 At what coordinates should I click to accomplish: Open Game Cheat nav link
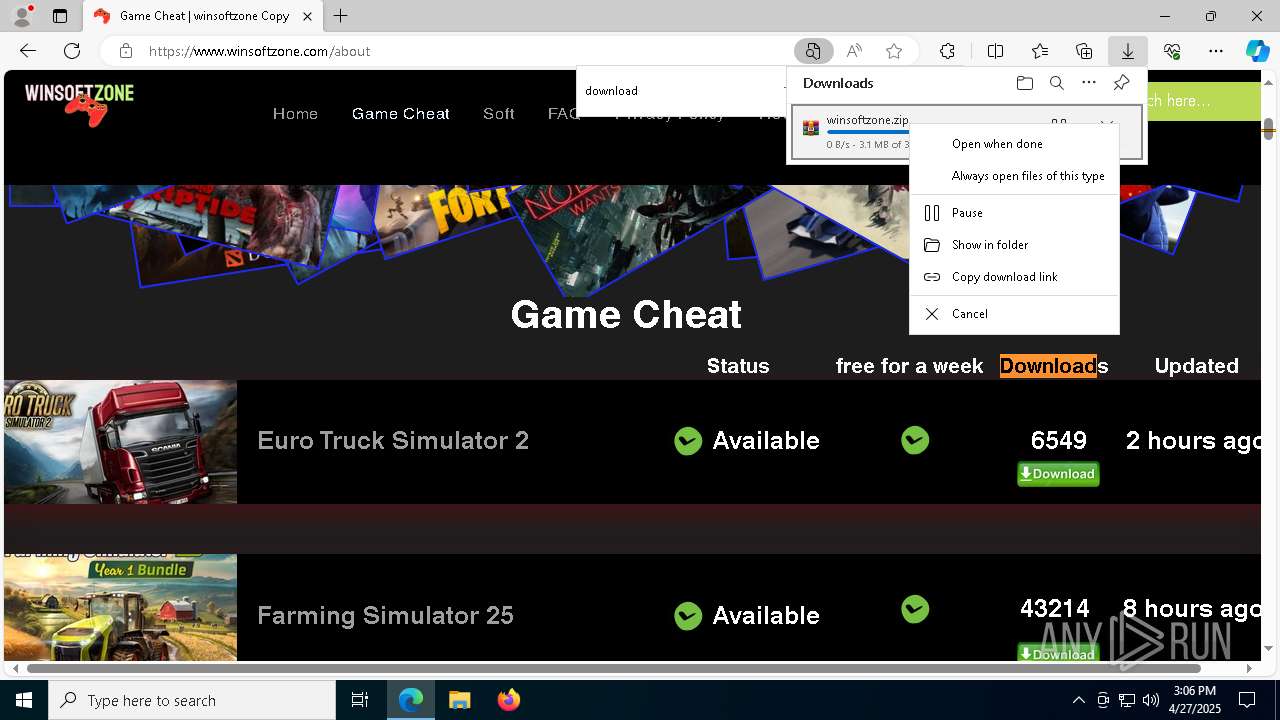point(400,114)
